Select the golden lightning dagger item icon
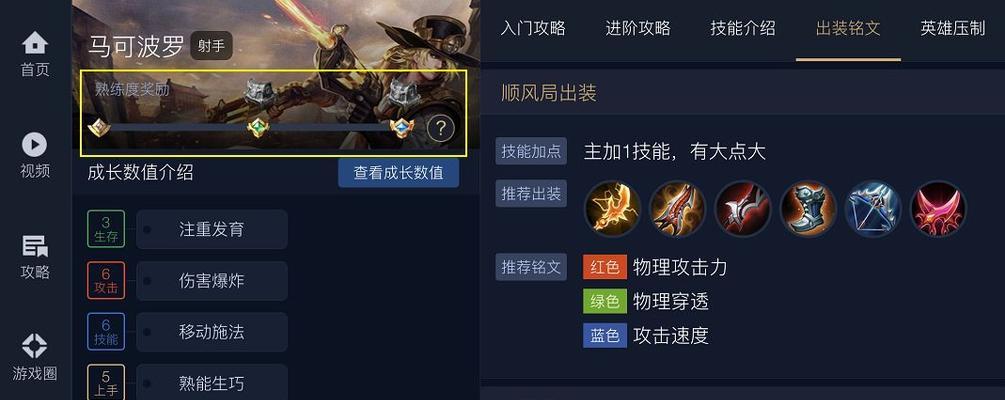 click(612, 209)
